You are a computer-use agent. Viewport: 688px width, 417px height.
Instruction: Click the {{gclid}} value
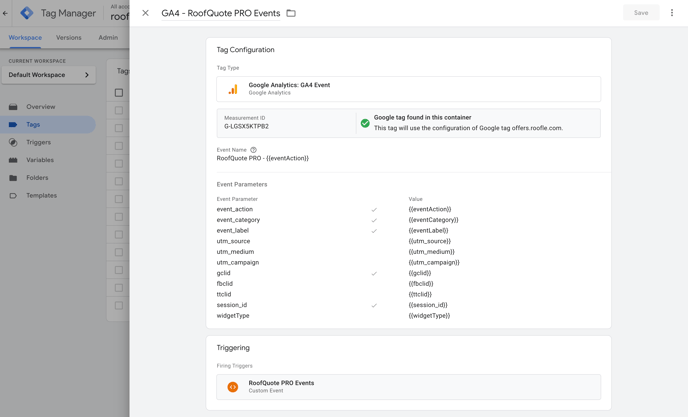[420, 273]
